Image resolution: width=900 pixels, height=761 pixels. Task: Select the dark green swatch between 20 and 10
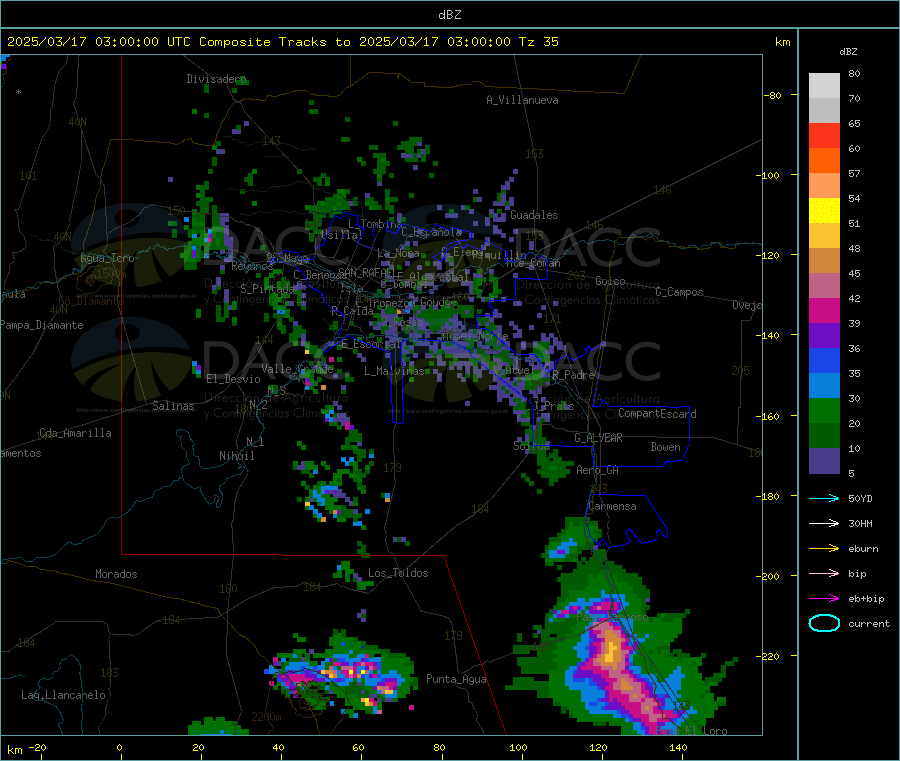824,436
